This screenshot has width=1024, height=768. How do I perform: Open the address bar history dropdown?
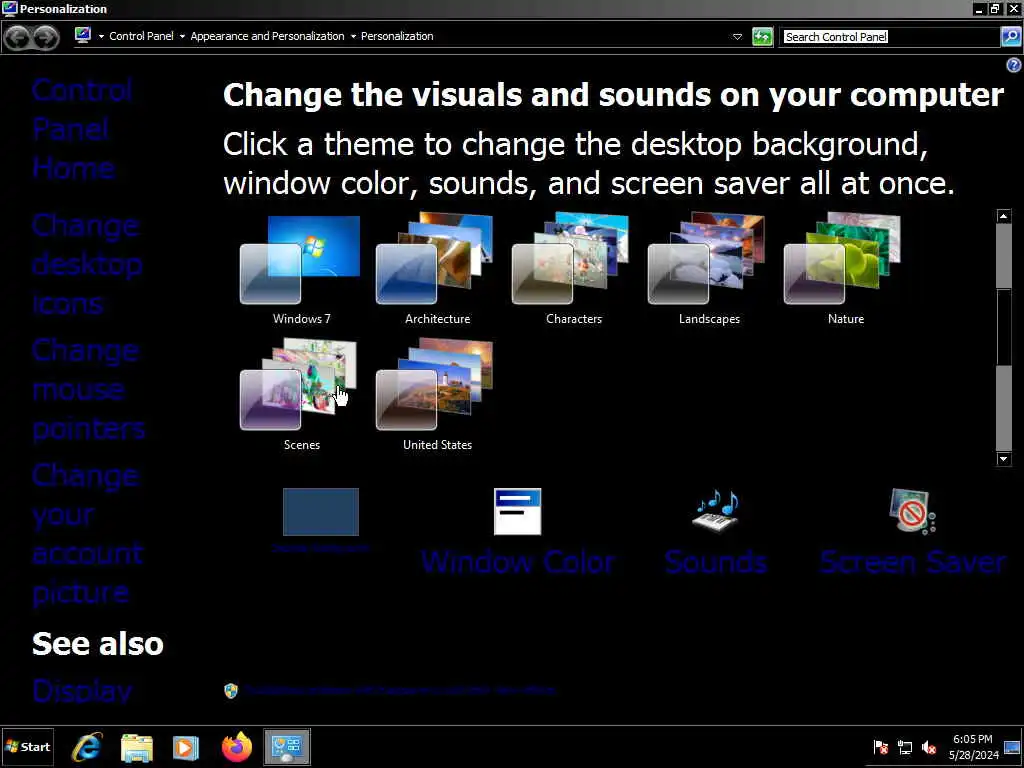pyautogui.click(x=737, y=37)
